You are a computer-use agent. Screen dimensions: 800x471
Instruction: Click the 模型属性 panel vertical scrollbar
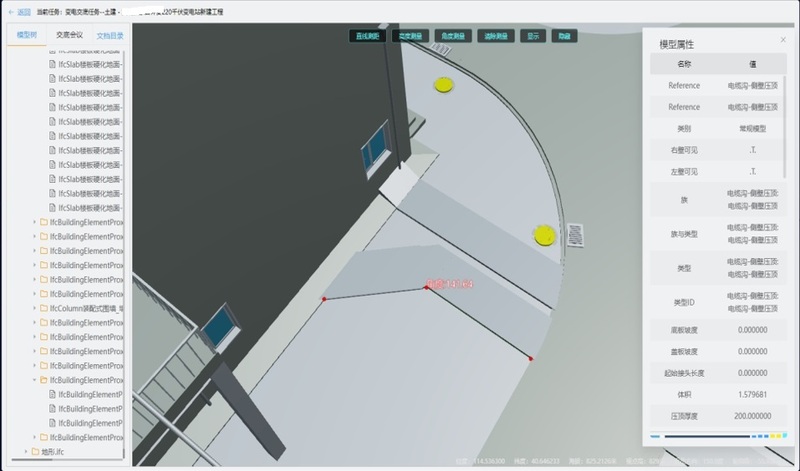(x=785, y=127)
